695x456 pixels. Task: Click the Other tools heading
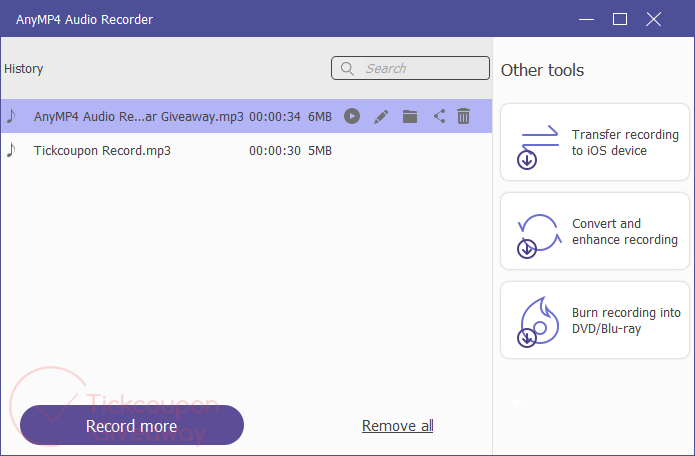543,70
